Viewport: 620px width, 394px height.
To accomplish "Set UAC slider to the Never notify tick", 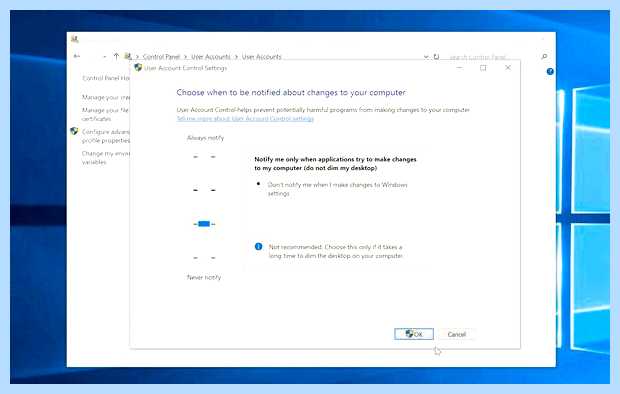I will tap(204, 258).
